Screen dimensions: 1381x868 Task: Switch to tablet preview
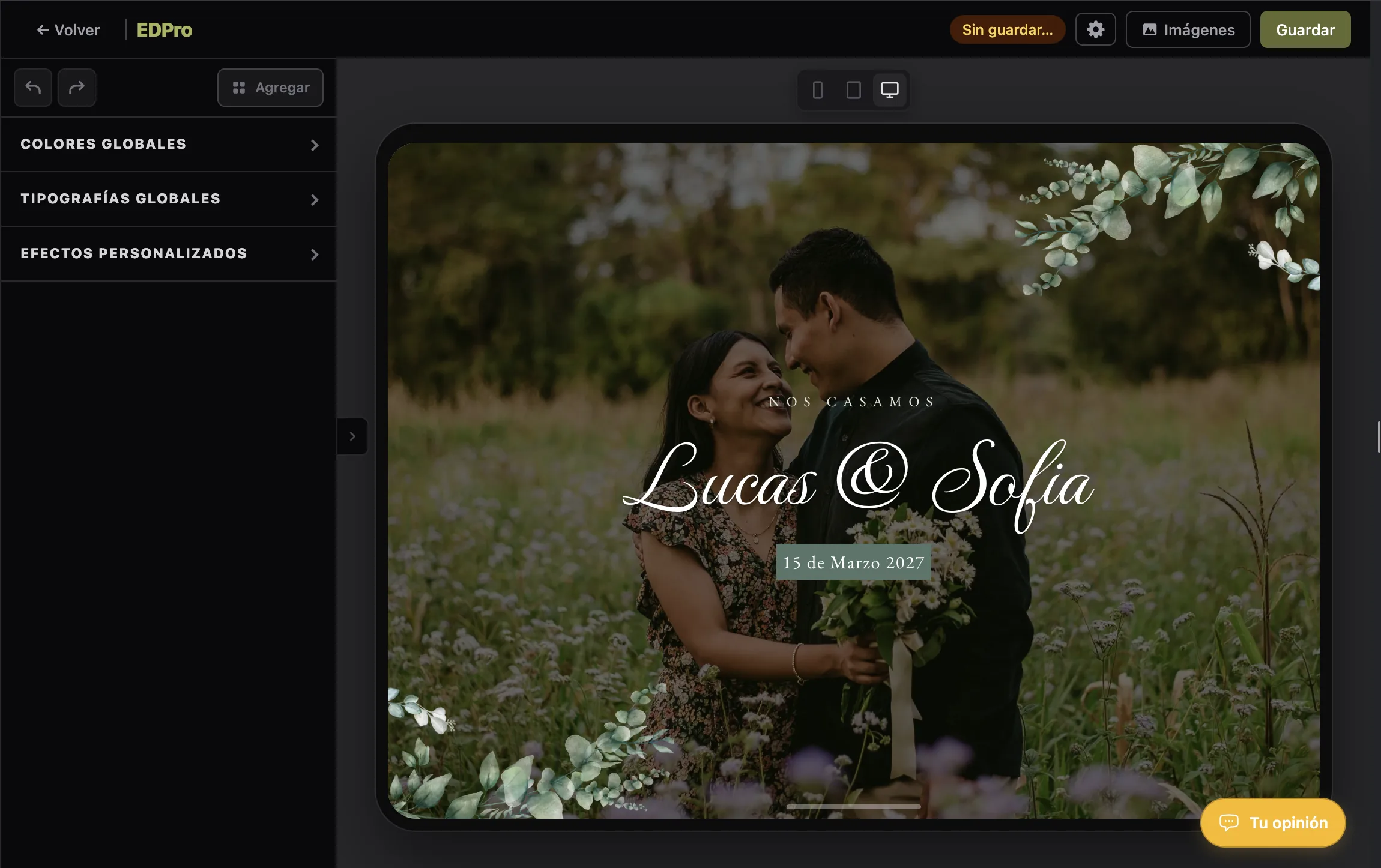[x=853, y=90]
